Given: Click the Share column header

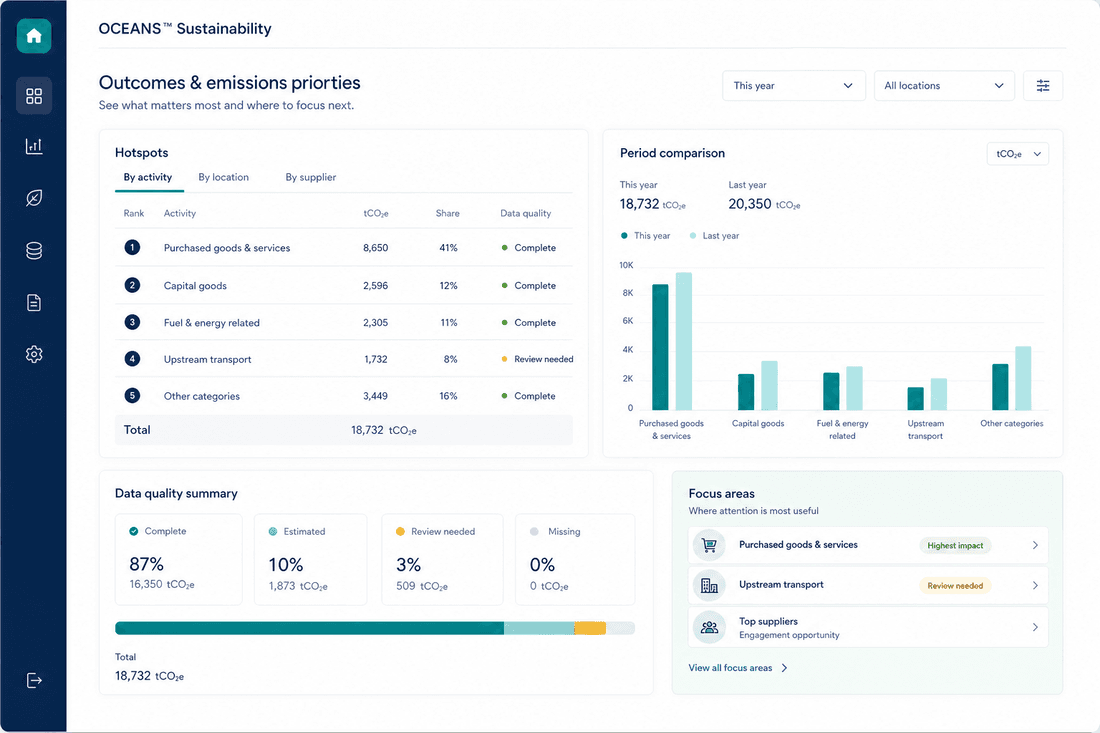Looking at the screenshot, I should [448, 213].
